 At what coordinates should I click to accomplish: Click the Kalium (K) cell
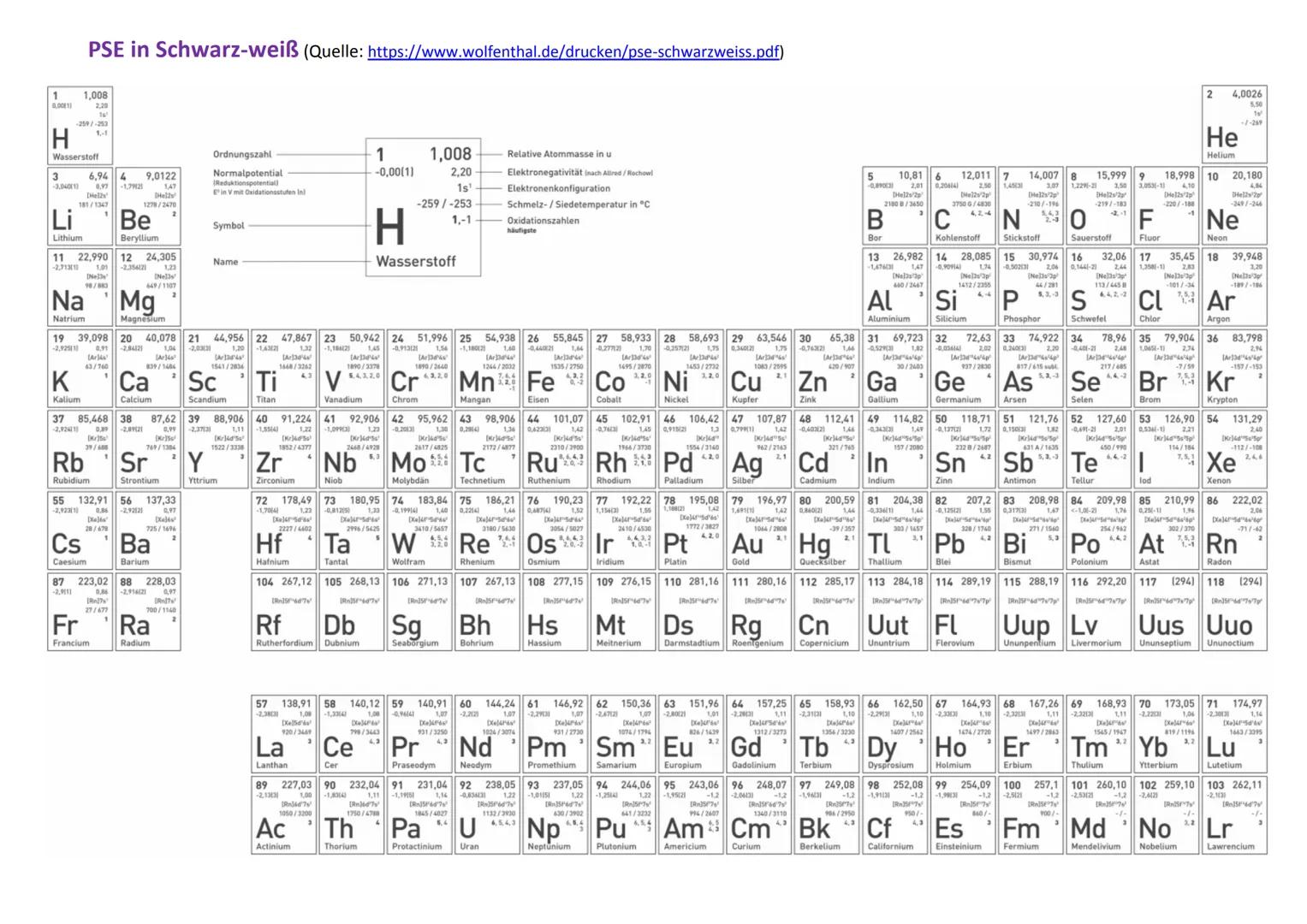[80, 369]
